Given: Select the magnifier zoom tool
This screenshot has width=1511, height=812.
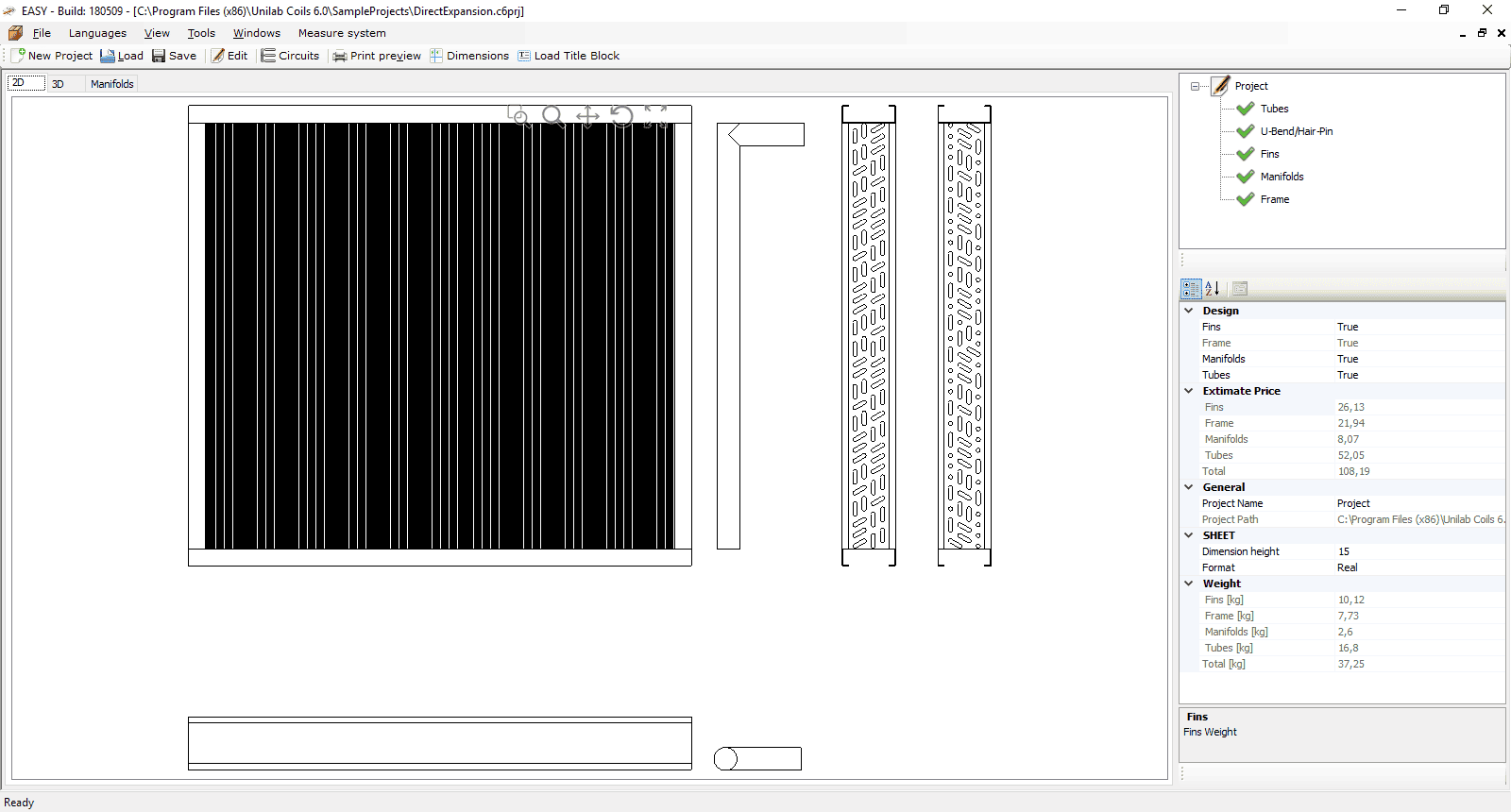Looking at the screenshot, I should [x=552, y=116].
